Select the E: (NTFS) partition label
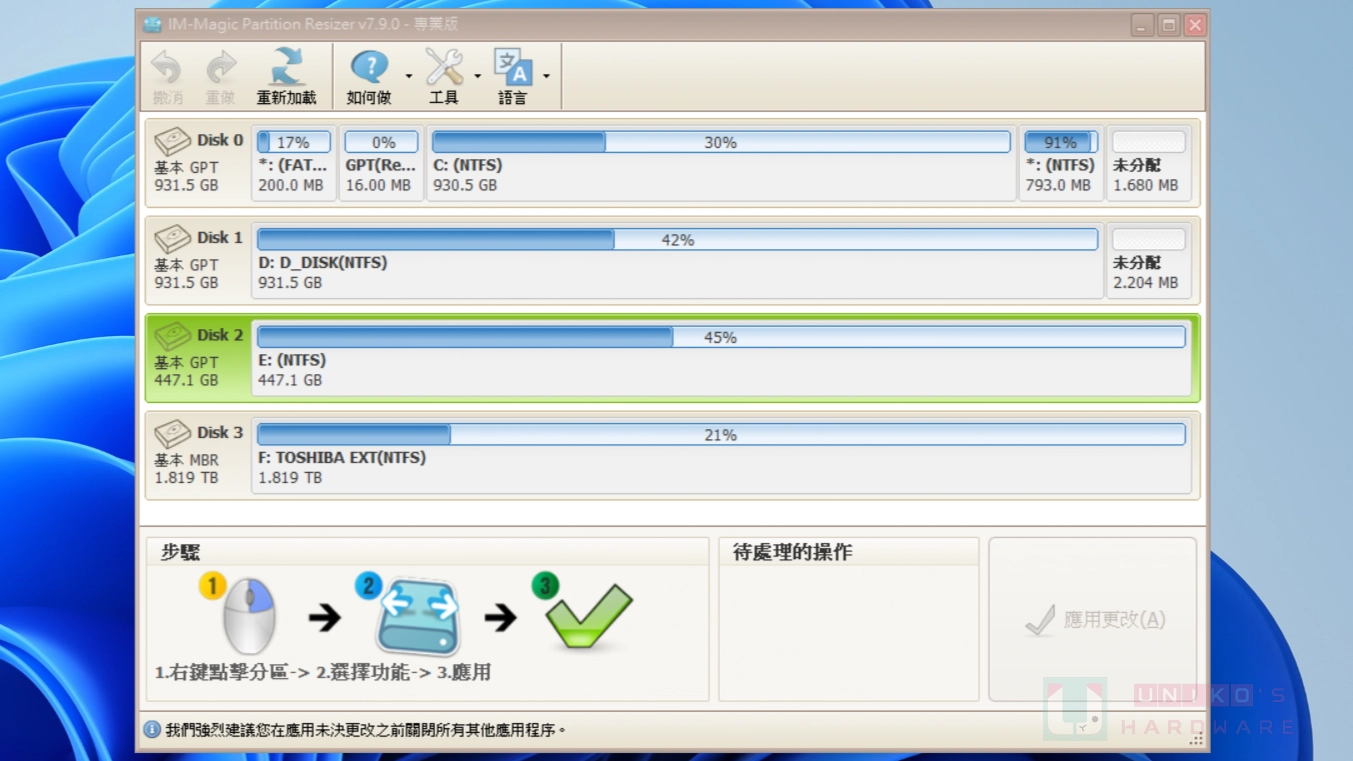This screenshot has height=761, width=1353. (292, 360)
